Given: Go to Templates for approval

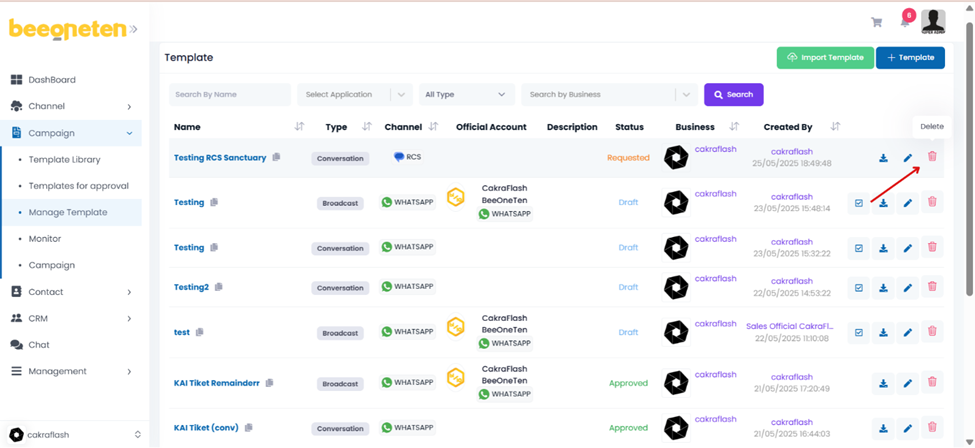Looking at the screenshot, I should click(x=78, y=186).
